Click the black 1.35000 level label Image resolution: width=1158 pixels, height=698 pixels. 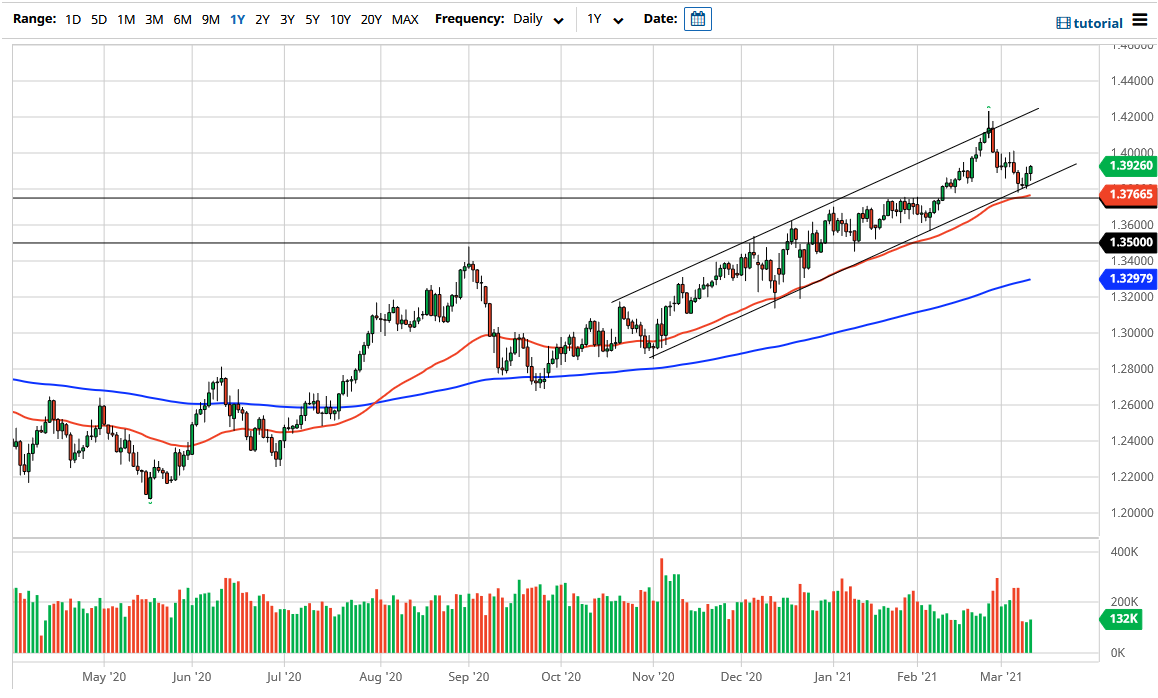coord(1129,242)
